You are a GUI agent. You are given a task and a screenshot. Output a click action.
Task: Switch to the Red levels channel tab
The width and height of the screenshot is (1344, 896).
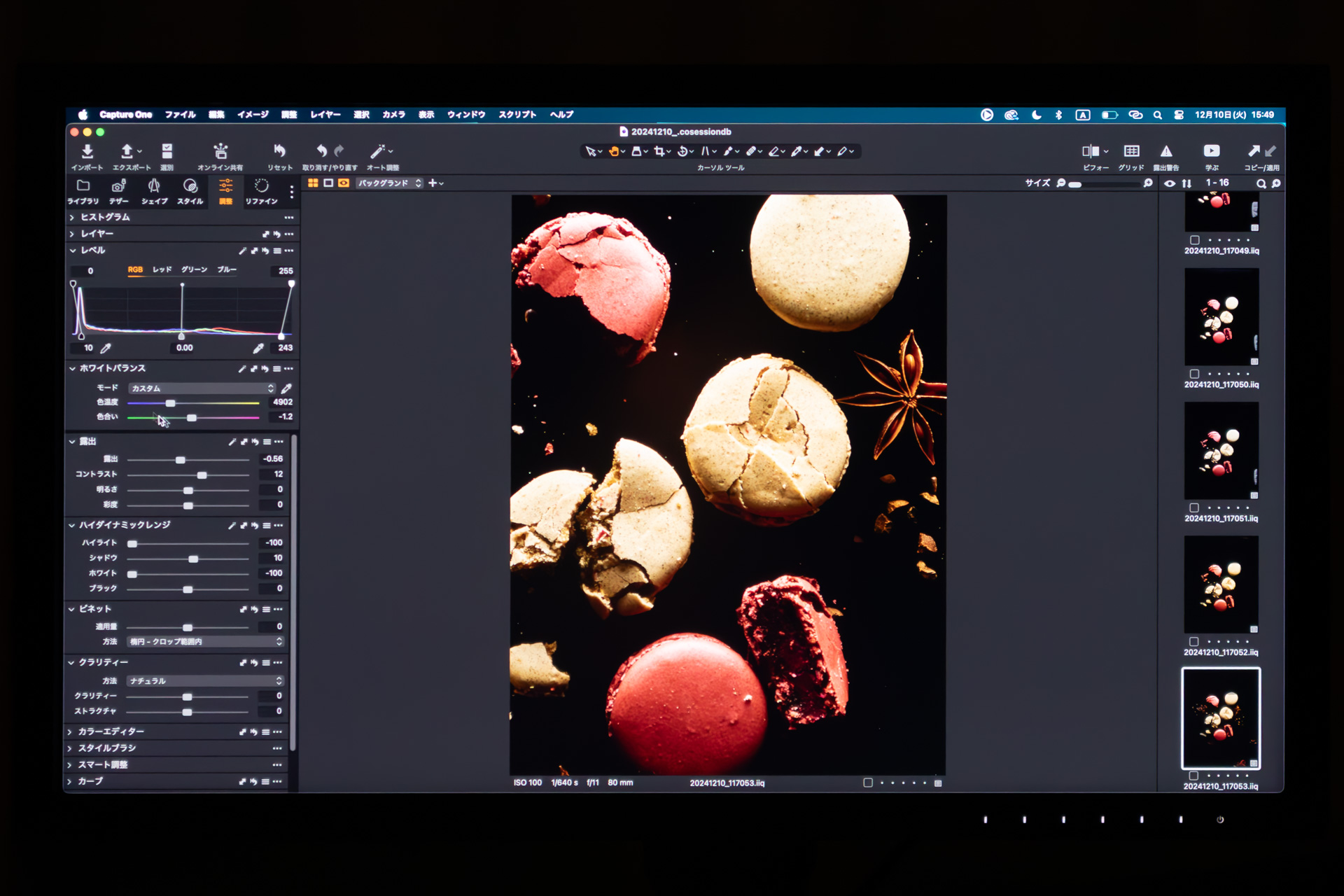tap(162, 269)
